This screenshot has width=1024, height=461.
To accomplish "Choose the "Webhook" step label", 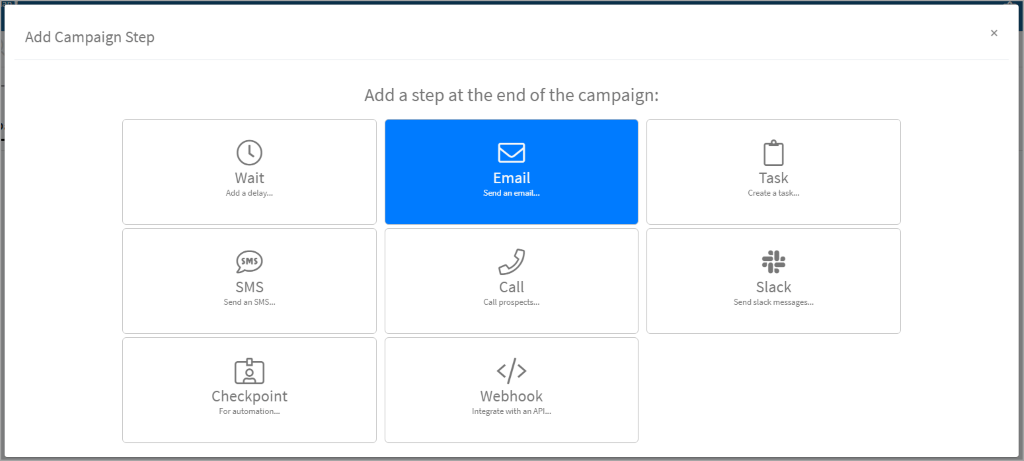I will [511, 396].
